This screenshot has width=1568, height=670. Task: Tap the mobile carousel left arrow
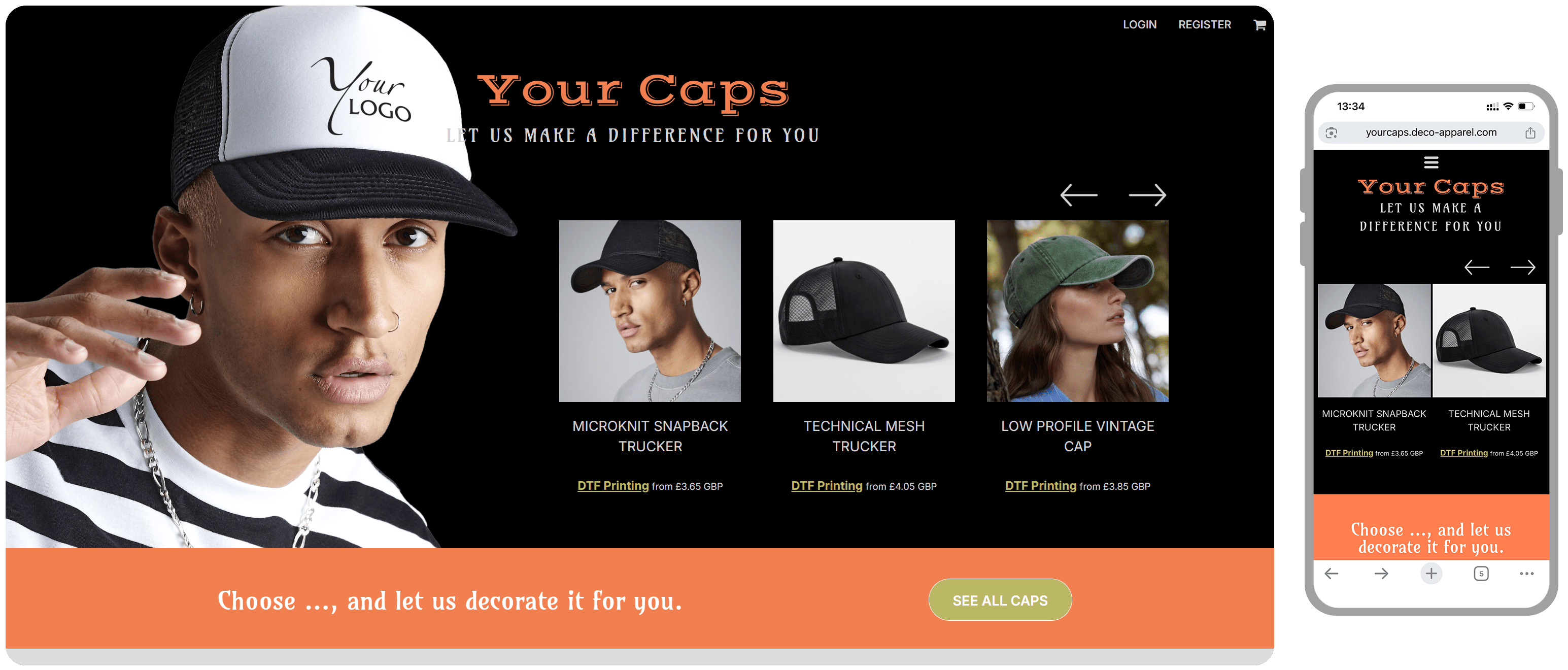click(1477, 267)
